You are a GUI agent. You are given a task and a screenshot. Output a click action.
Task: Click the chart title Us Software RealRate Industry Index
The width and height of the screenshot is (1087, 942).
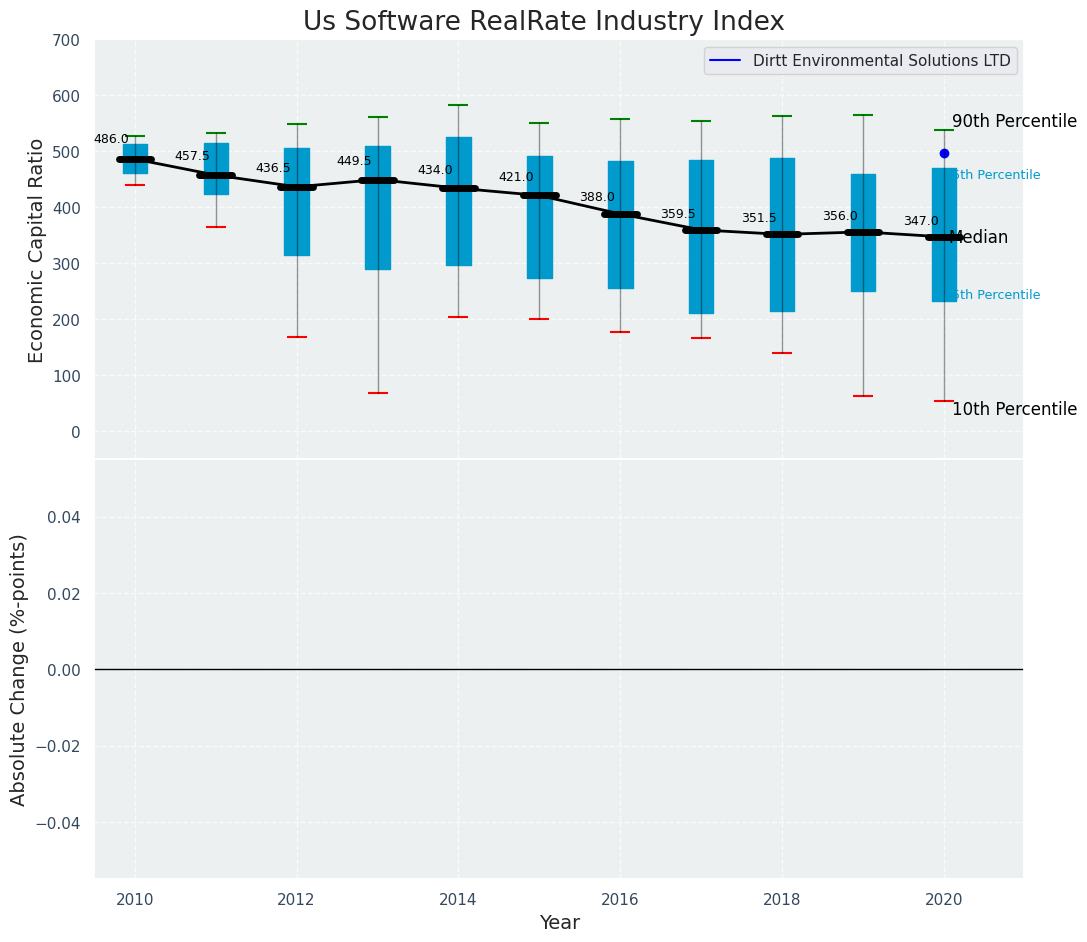[544, 21]
